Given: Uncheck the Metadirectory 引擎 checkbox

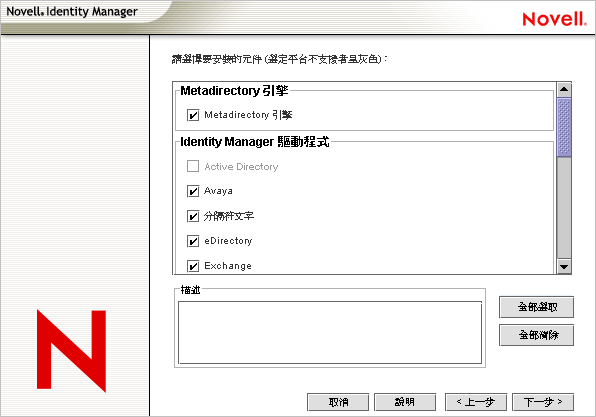Looking at the screenshot, I should click(193, 115).
